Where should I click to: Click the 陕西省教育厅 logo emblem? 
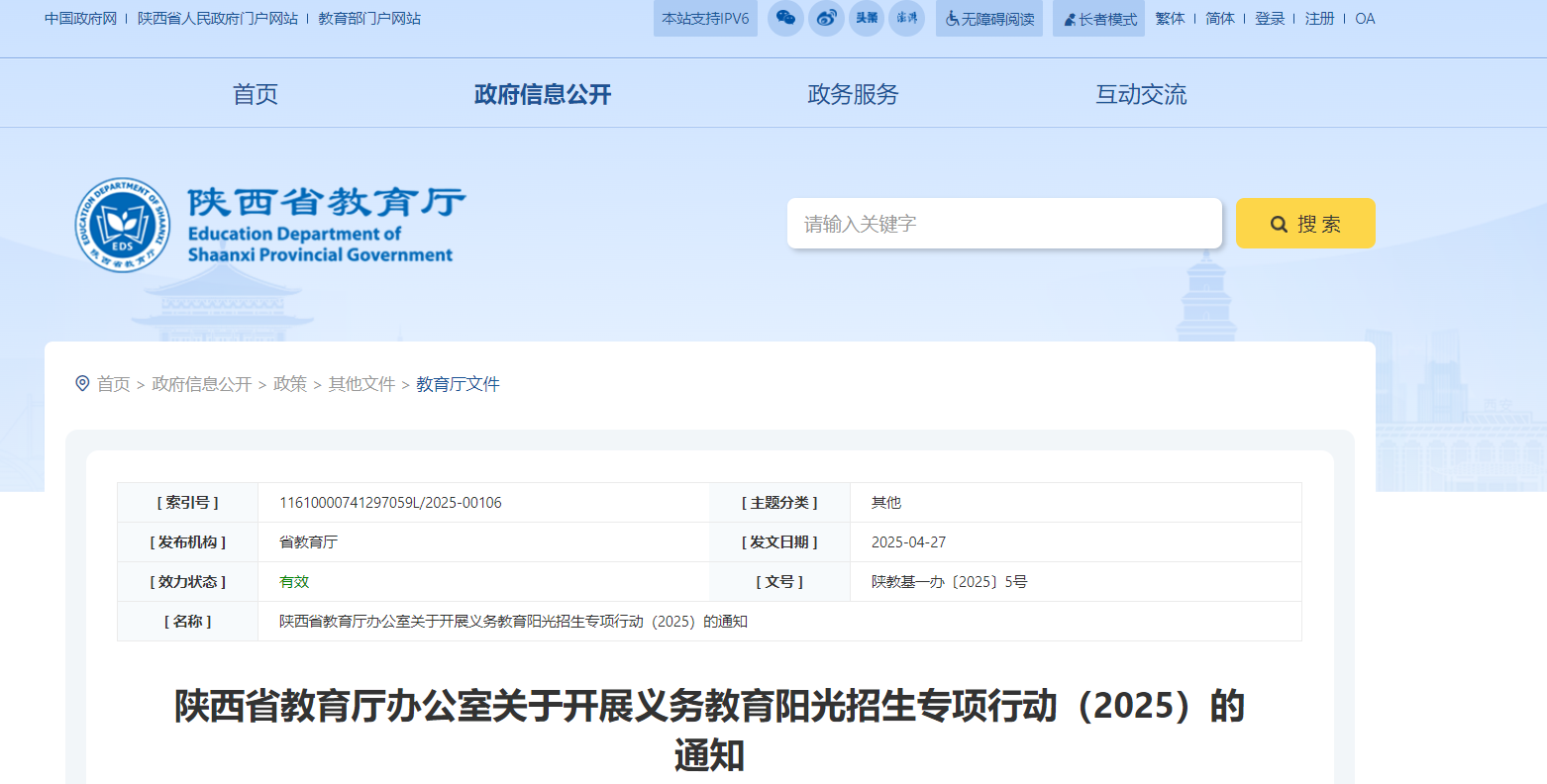point(123,226)
